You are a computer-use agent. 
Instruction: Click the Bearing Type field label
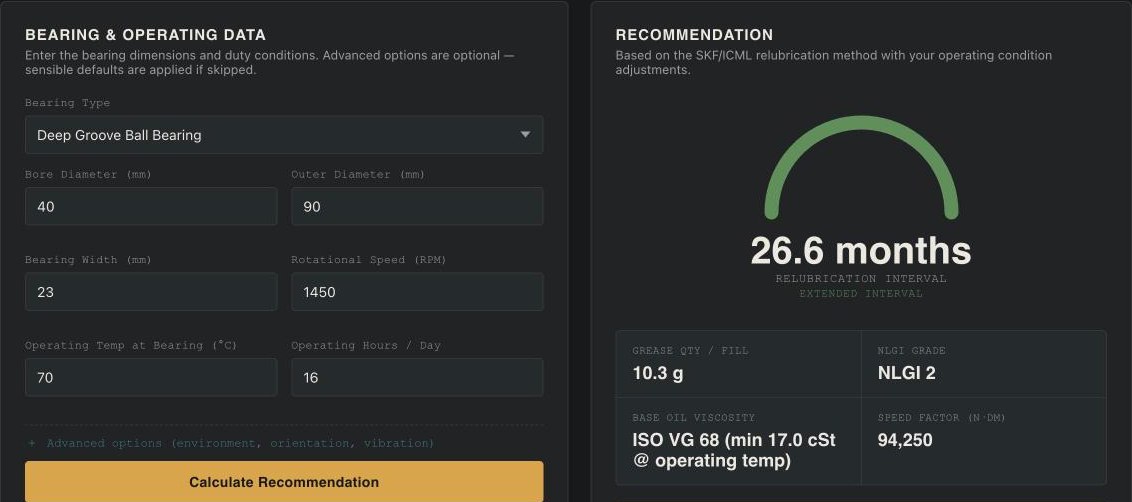[x=68, y=103]
